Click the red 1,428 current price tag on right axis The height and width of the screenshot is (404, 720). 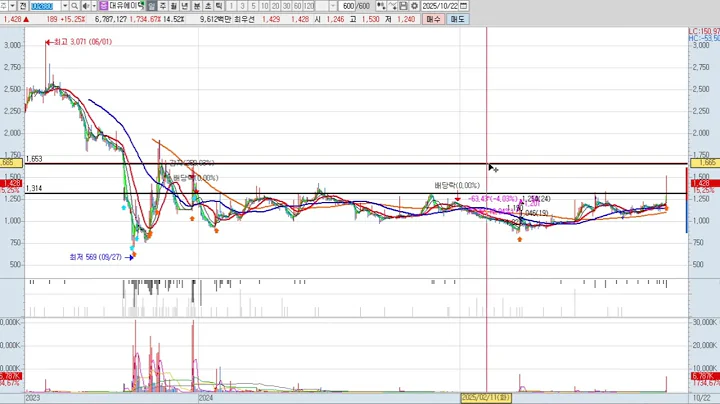[705, 183]
